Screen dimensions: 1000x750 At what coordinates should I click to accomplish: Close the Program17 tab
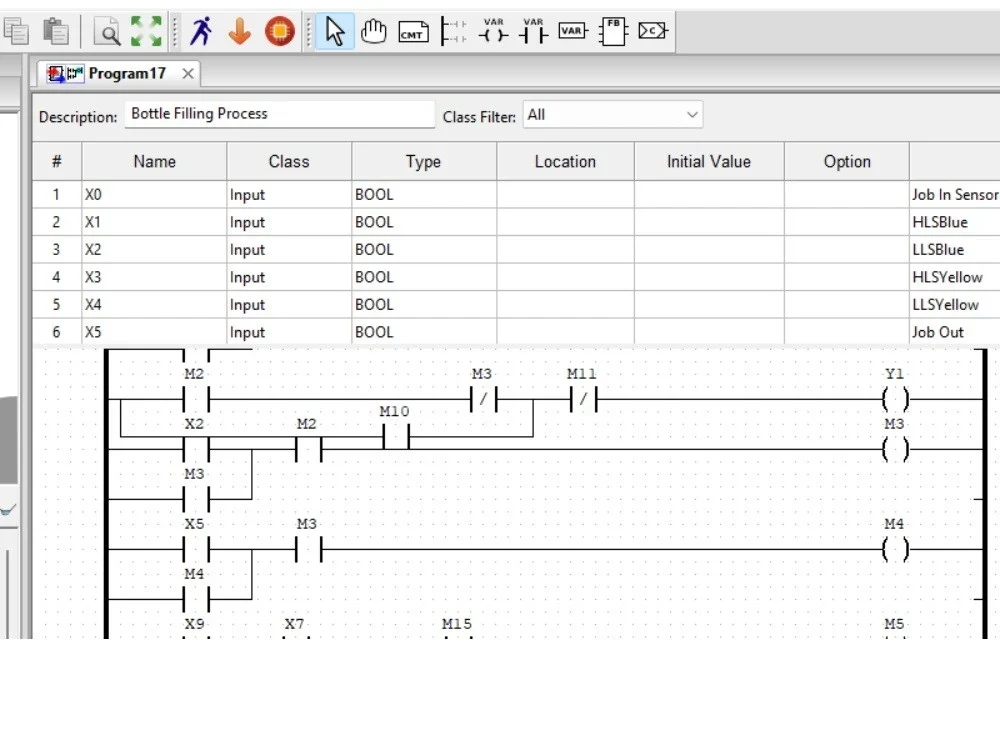pos(186,73)
